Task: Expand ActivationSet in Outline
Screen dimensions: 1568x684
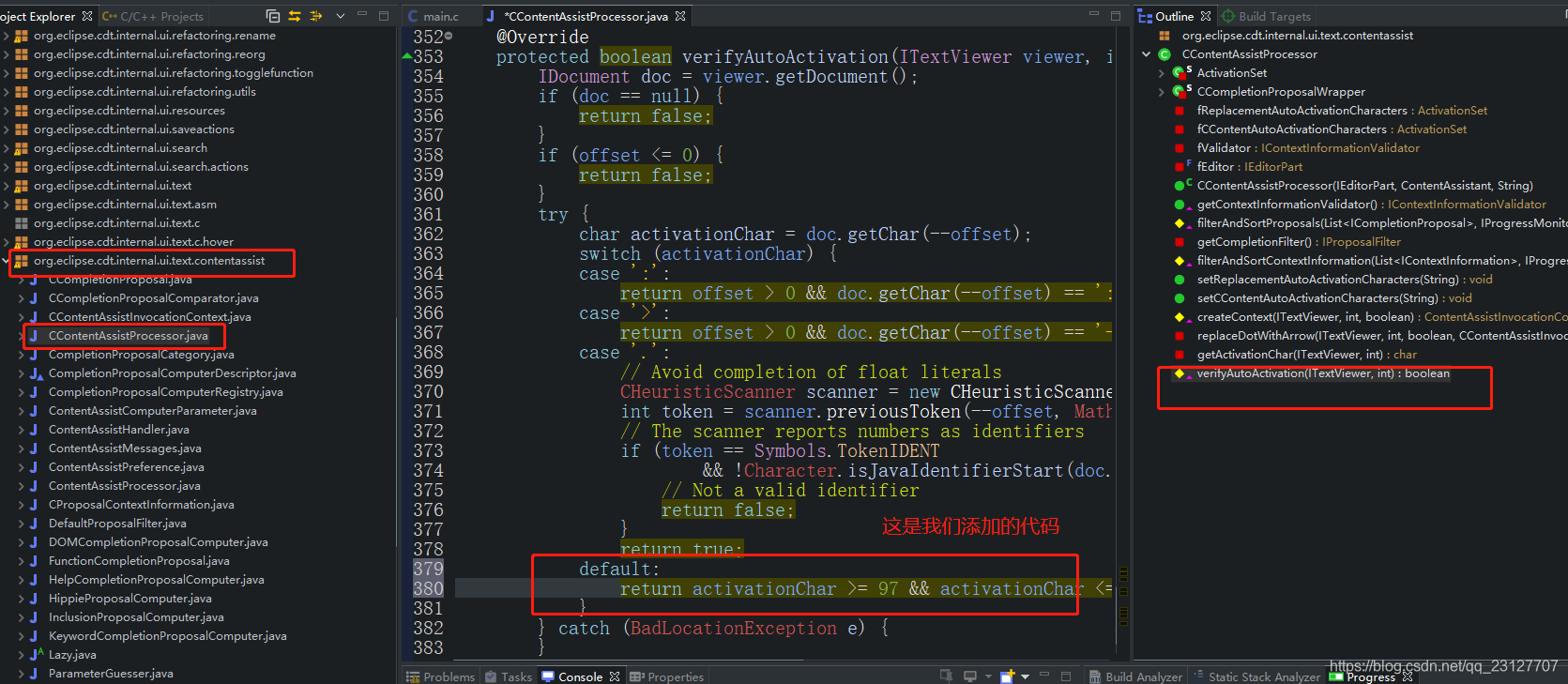Action: (1162, 73)
